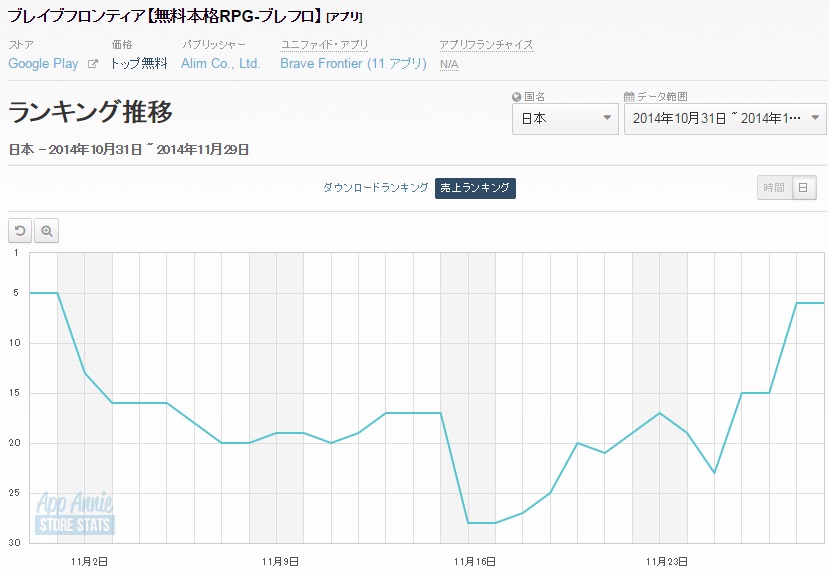Image resolution: width=829 pixels, height=572 pixels.
Task: Open the 日本 country dropdown
Action: click(565, 118)
